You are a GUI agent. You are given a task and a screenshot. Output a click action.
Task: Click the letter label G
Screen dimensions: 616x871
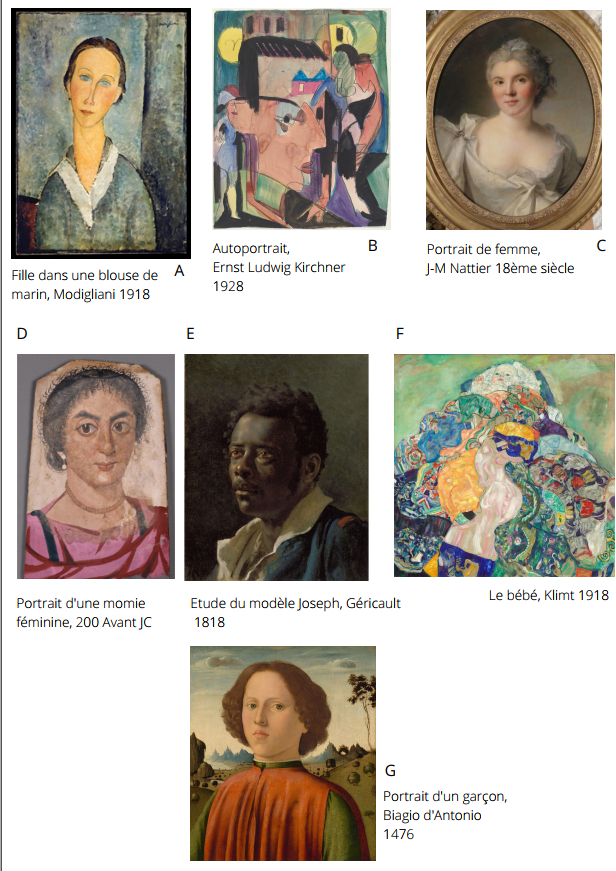coord(390,770)
